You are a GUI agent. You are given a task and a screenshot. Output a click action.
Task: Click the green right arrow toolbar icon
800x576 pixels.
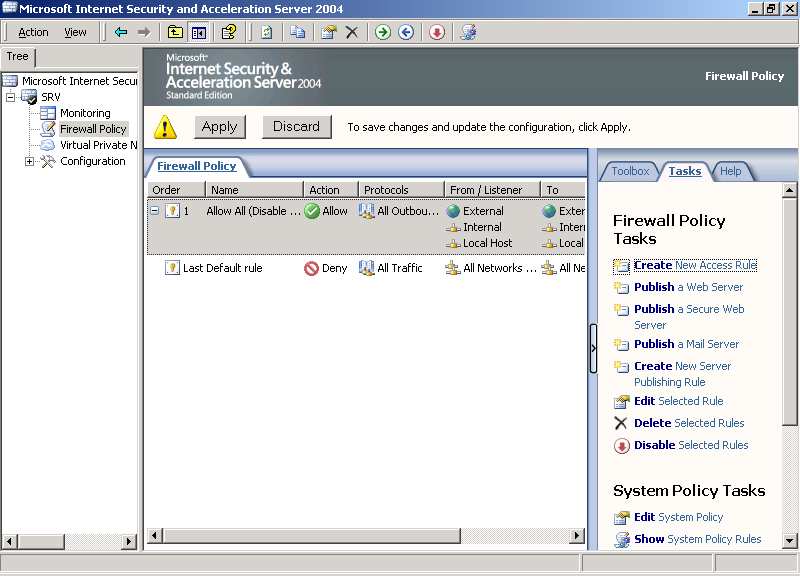tap(383, 32)
